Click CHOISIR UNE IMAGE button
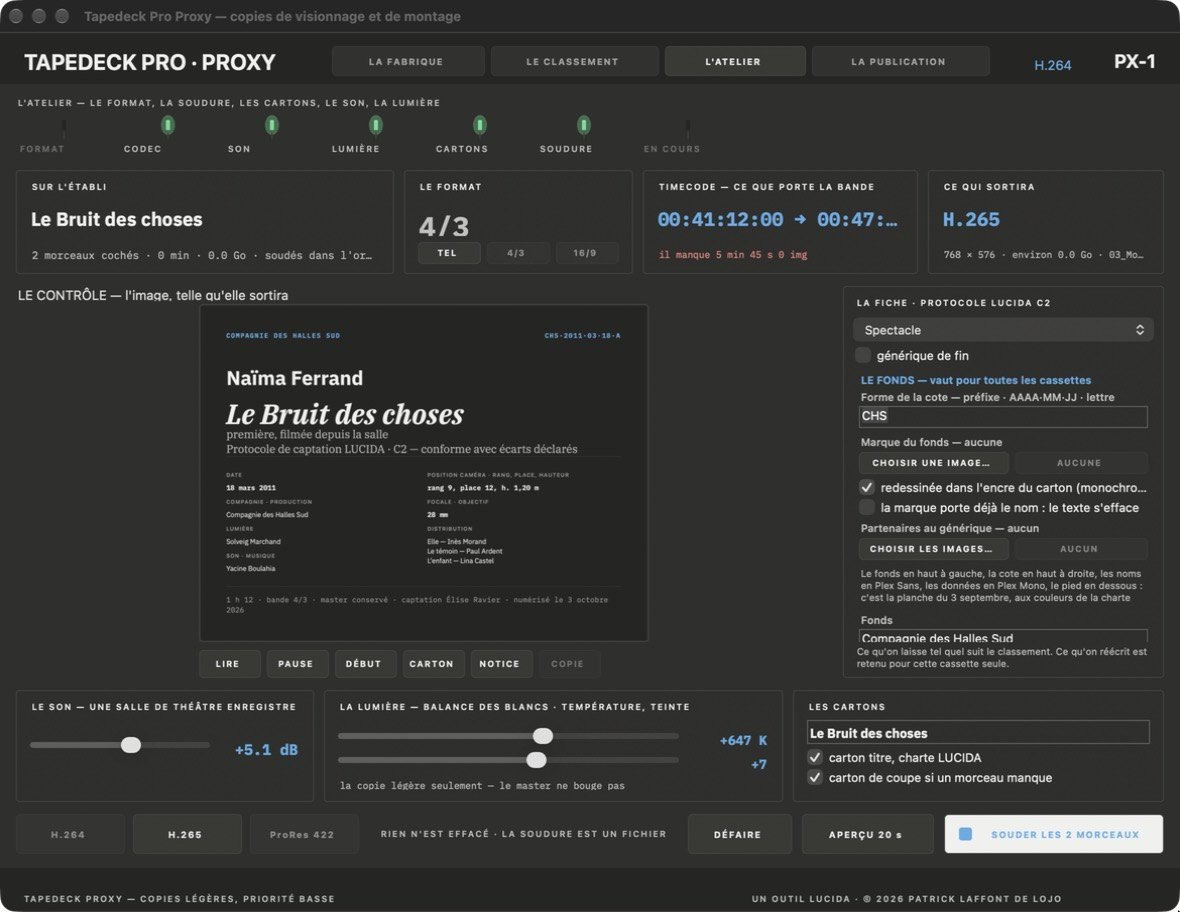Image resolution: width=1180 pixels, height=912 pixels. (x=932, y=463)
